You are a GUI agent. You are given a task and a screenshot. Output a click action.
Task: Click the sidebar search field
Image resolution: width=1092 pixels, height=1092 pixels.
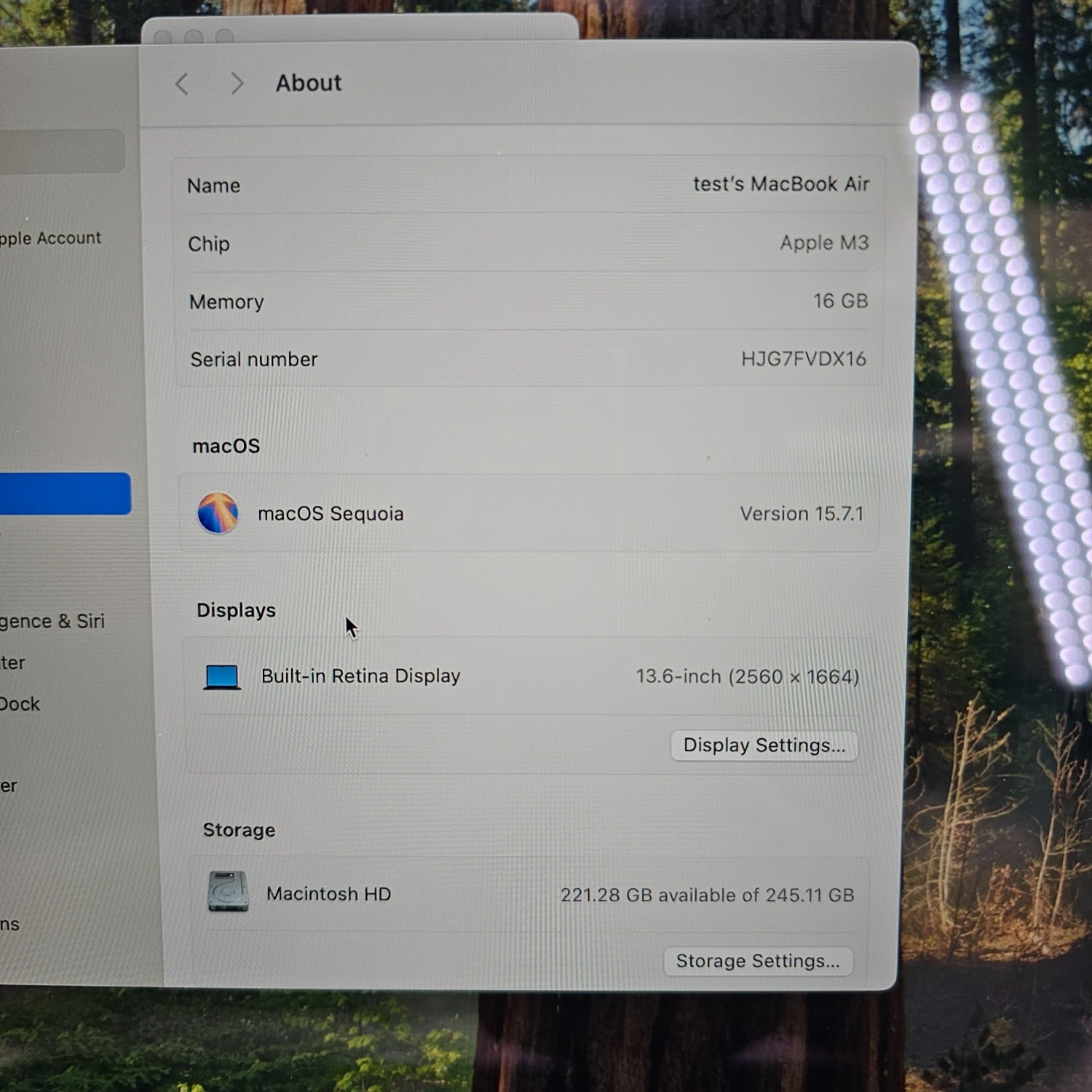point(62,151)
